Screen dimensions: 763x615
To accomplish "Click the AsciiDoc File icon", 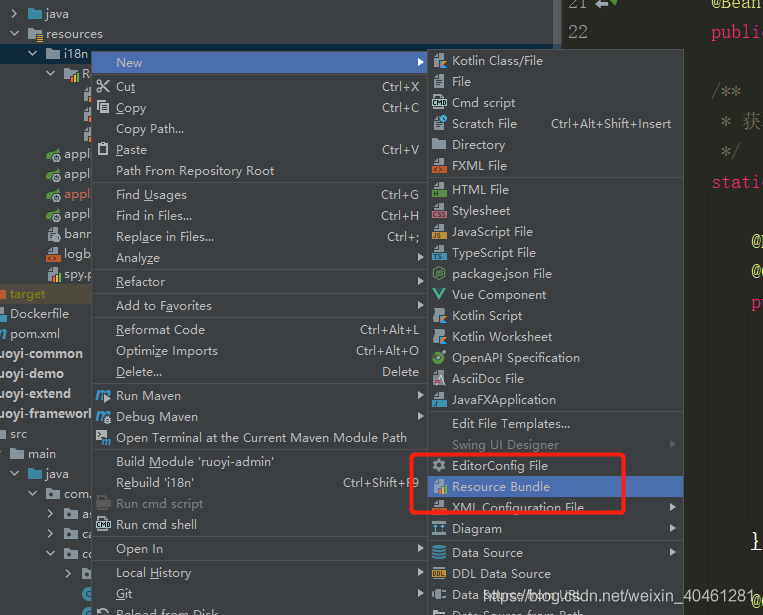I will 439,378.
